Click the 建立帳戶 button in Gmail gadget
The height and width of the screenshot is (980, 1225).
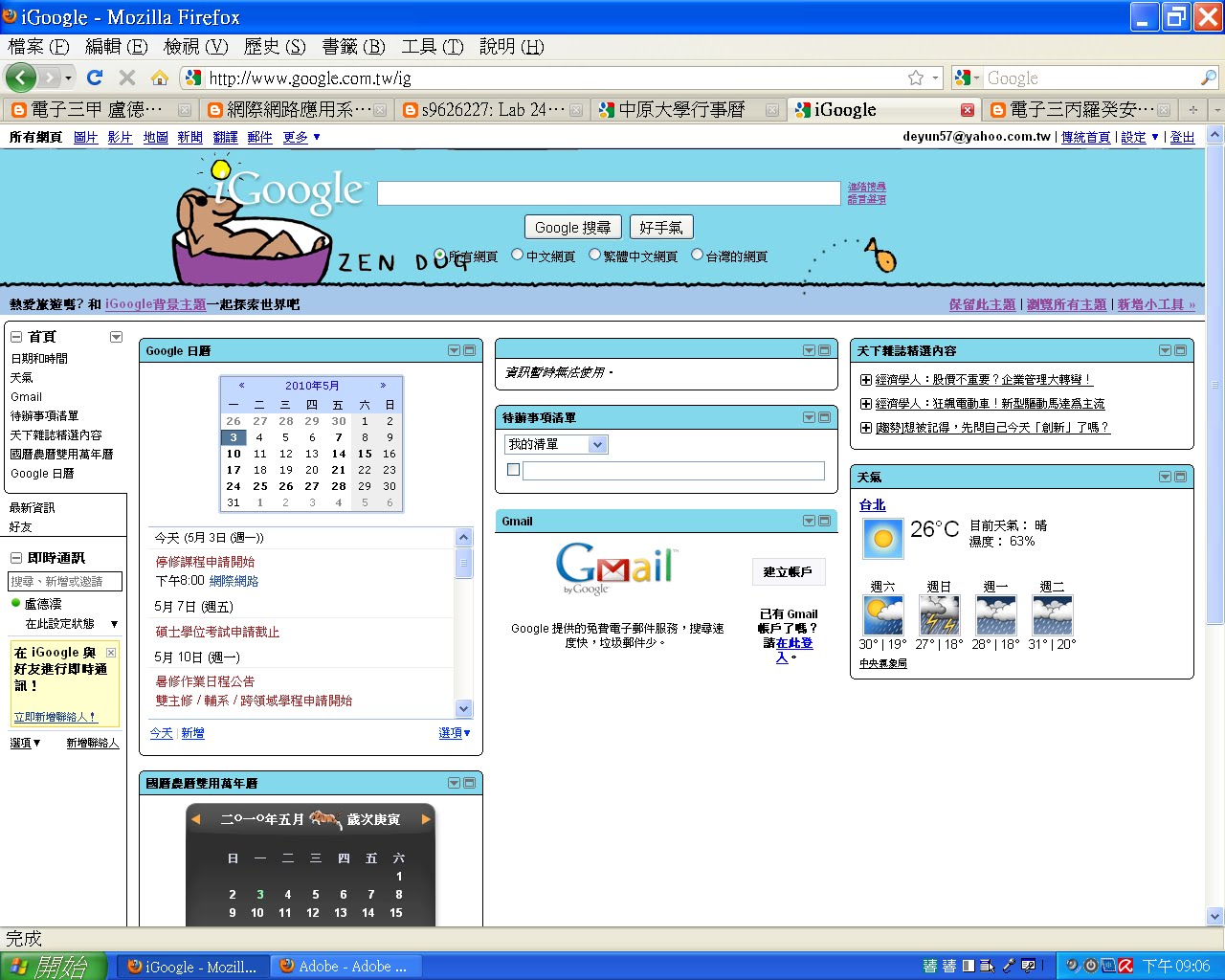coord(788,571)
